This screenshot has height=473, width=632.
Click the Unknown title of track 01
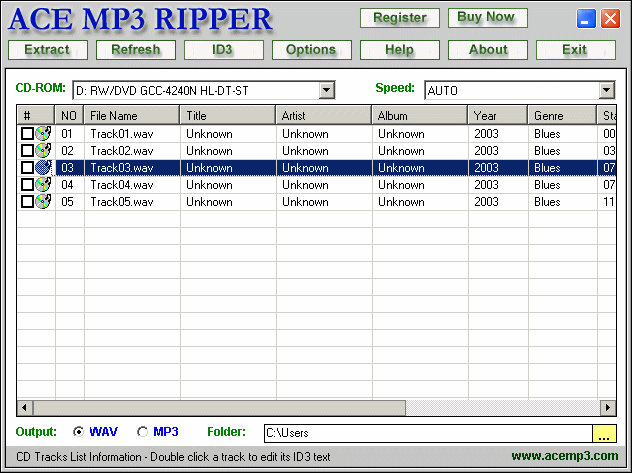(209, 134)
